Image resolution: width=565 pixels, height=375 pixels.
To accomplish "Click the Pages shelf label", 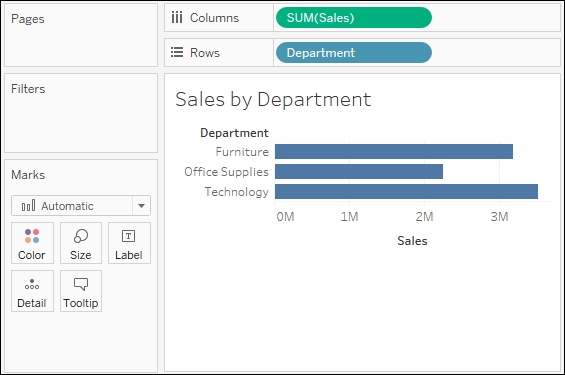I will (28, 19).
